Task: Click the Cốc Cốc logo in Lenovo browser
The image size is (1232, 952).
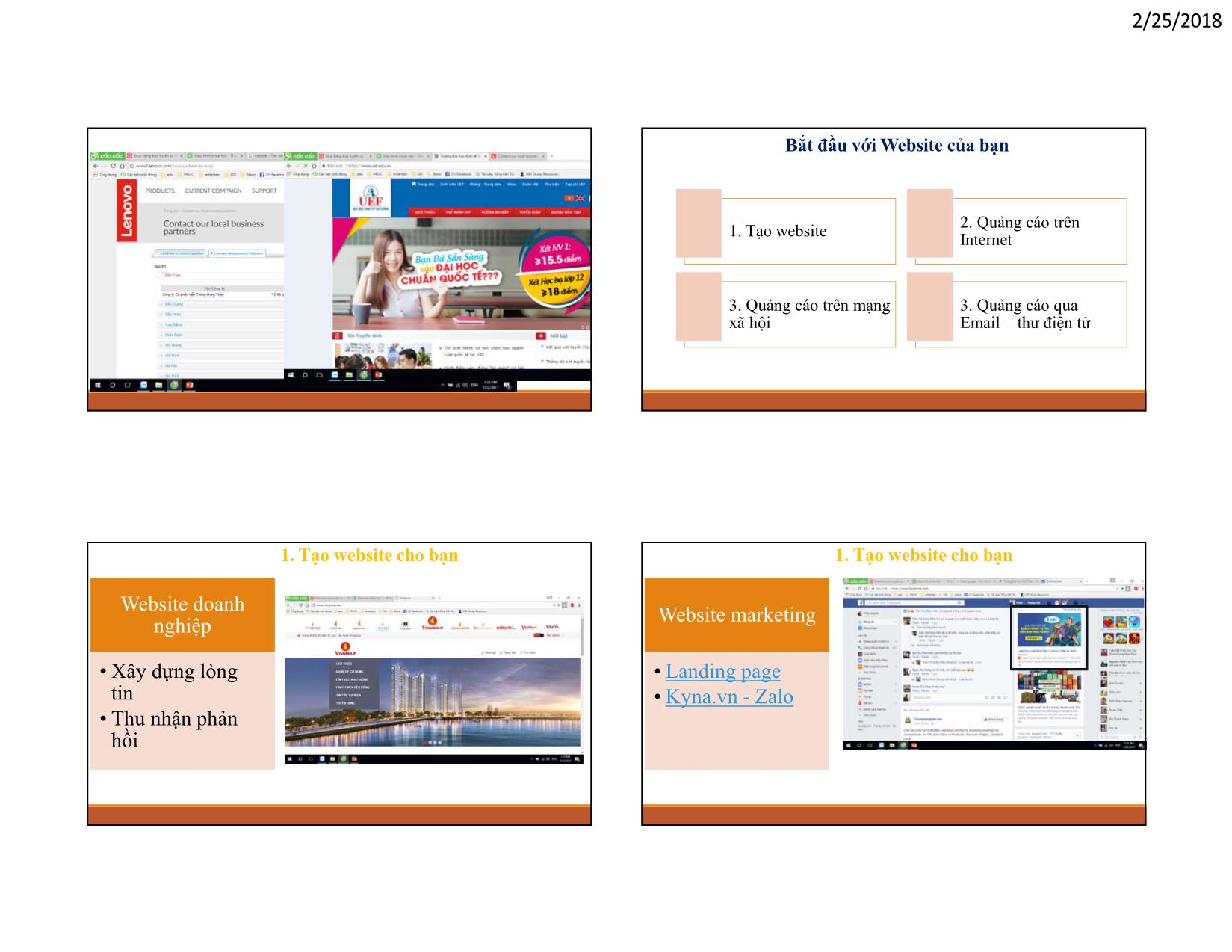Action: pyautogui.click(x=107, y=156)
